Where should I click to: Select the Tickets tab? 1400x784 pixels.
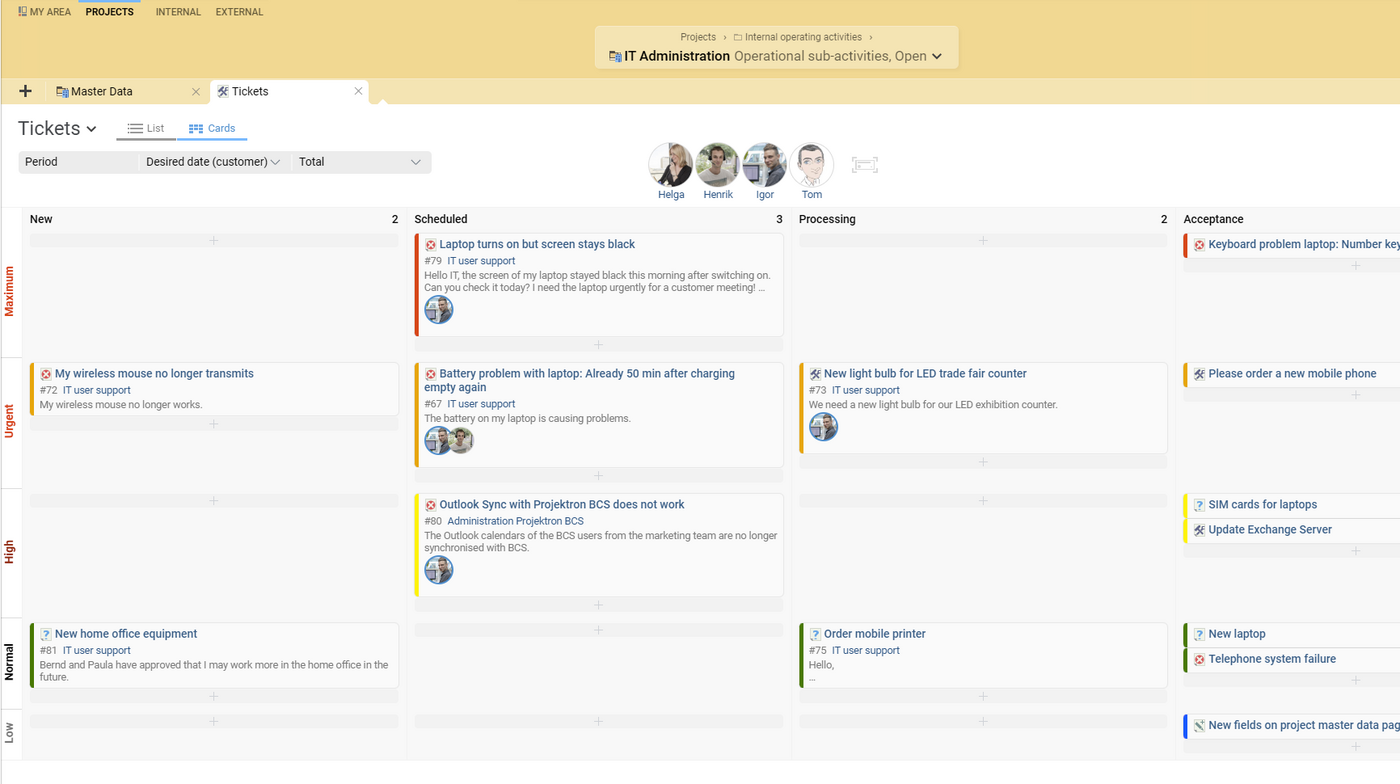click(250, 91)
